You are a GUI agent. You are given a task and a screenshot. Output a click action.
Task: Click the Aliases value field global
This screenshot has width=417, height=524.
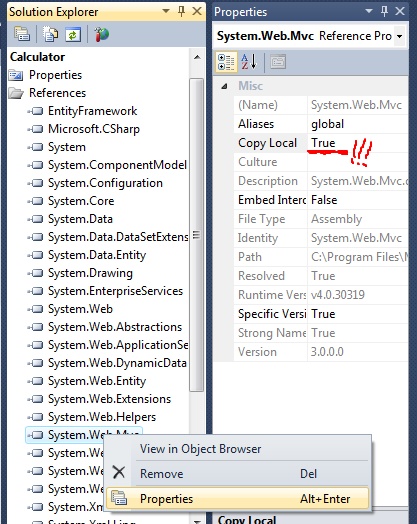tap(358, 124)
